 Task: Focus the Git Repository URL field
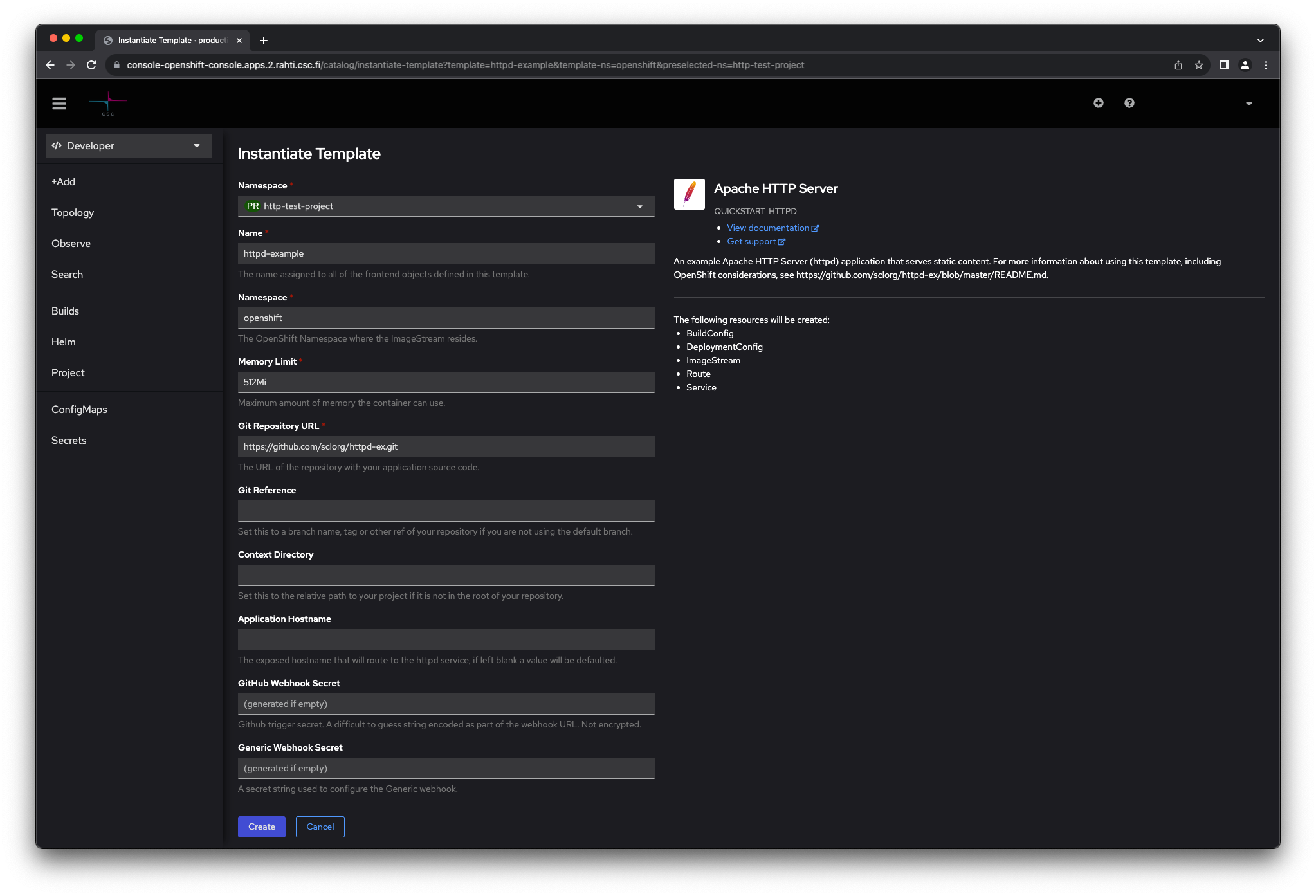tap(446, 446)
